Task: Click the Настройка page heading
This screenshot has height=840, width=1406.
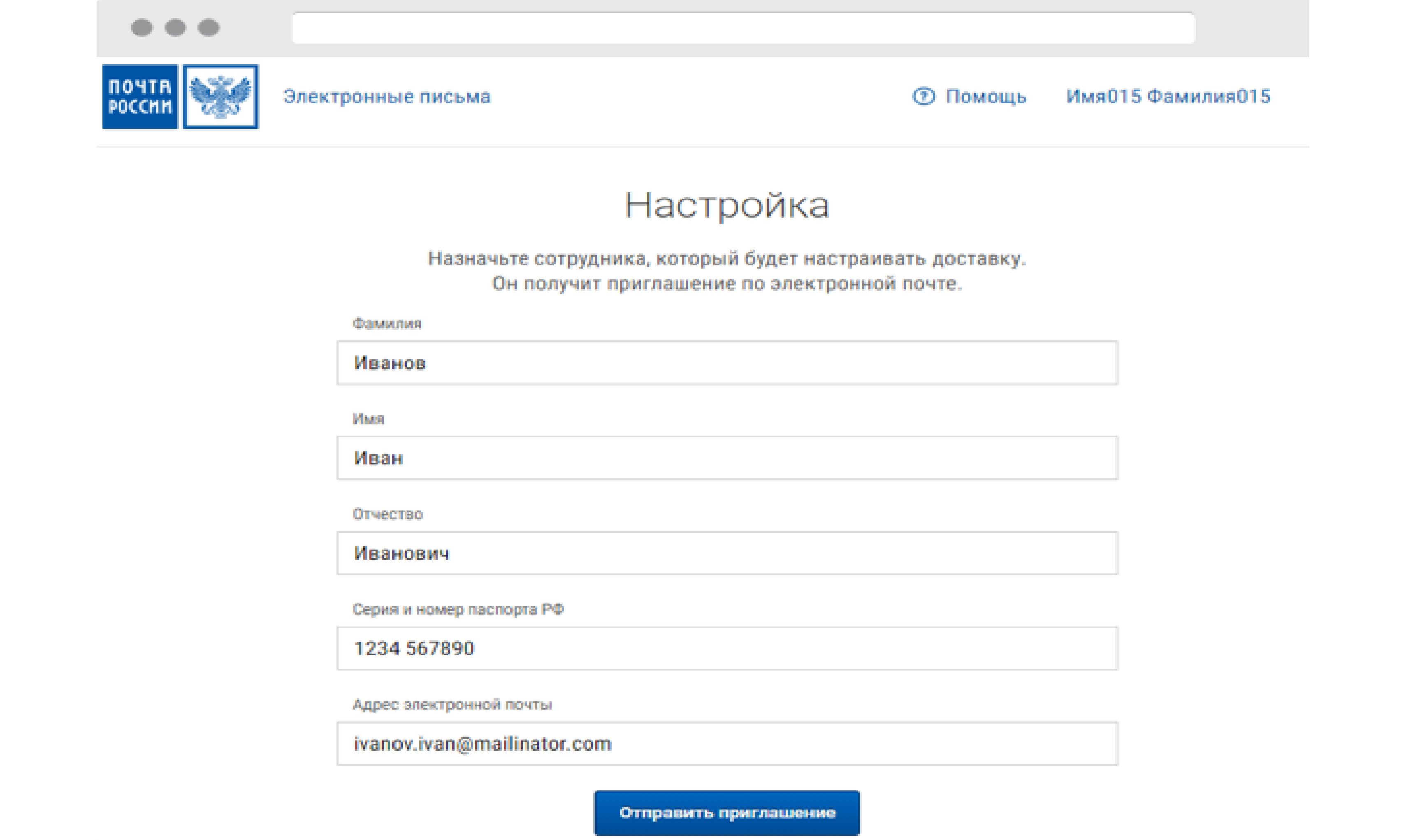Action: click(x=727, y=205)
